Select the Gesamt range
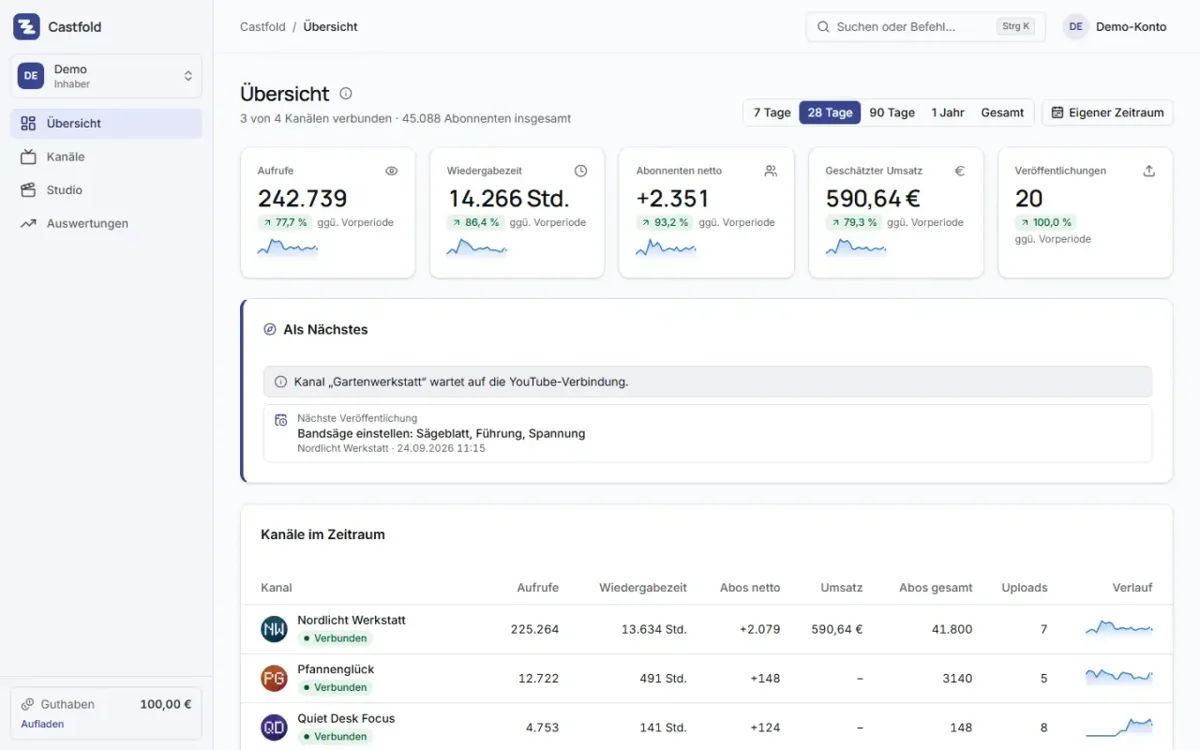 coord(1002,113)
